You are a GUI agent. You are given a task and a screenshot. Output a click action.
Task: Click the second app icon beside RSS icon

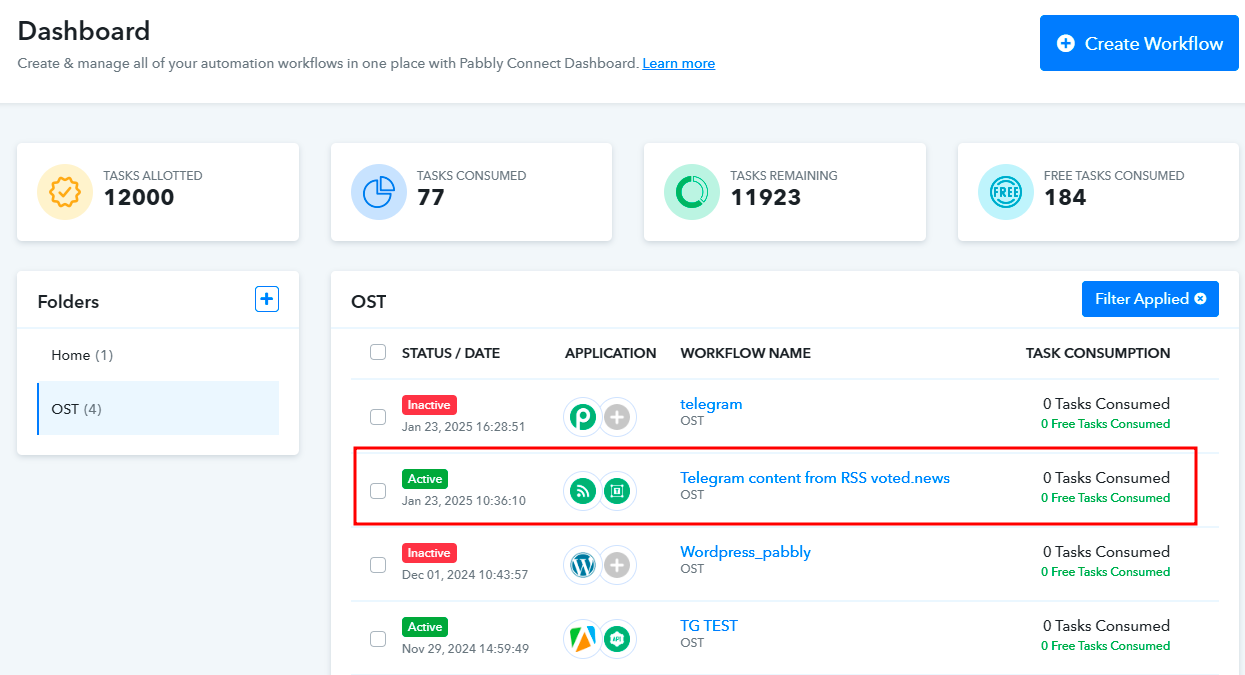(617, 491)
